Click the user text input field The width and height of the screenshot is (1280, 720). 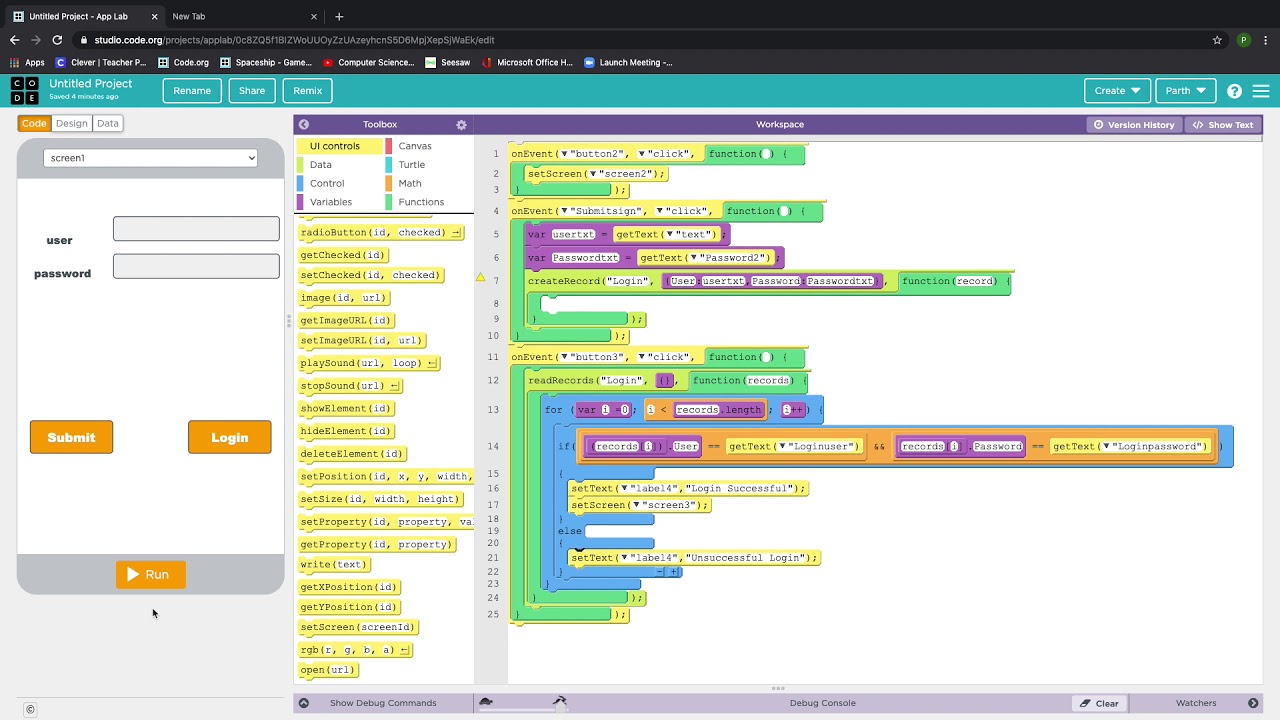pyautogui.click(x=196, y=228)
